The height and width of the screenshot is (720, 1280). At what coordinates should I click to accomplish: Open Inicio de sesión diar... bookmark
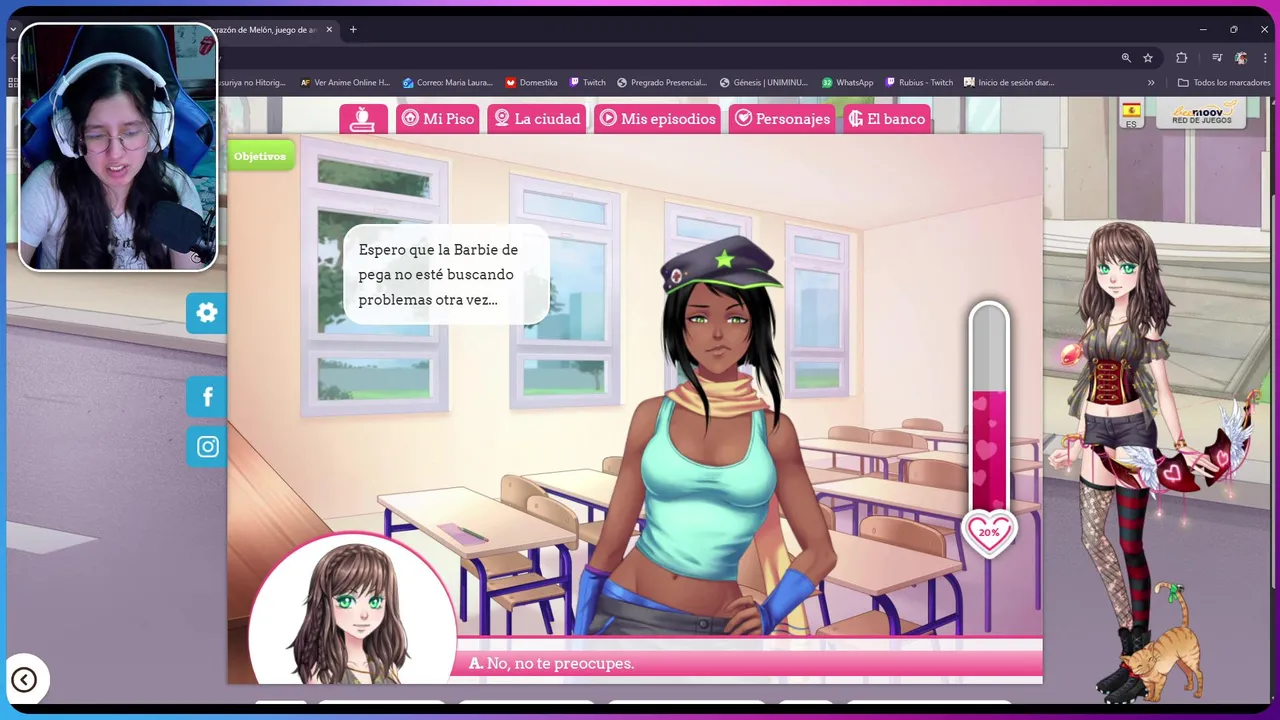click(x=1010, y=83)
